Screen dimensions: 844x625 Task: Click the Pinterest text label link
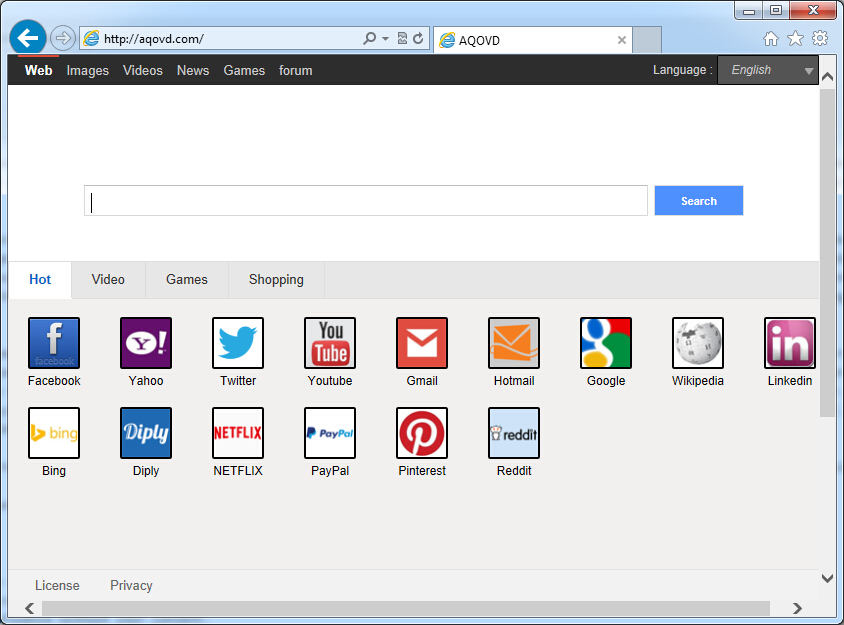pos(422,470)
